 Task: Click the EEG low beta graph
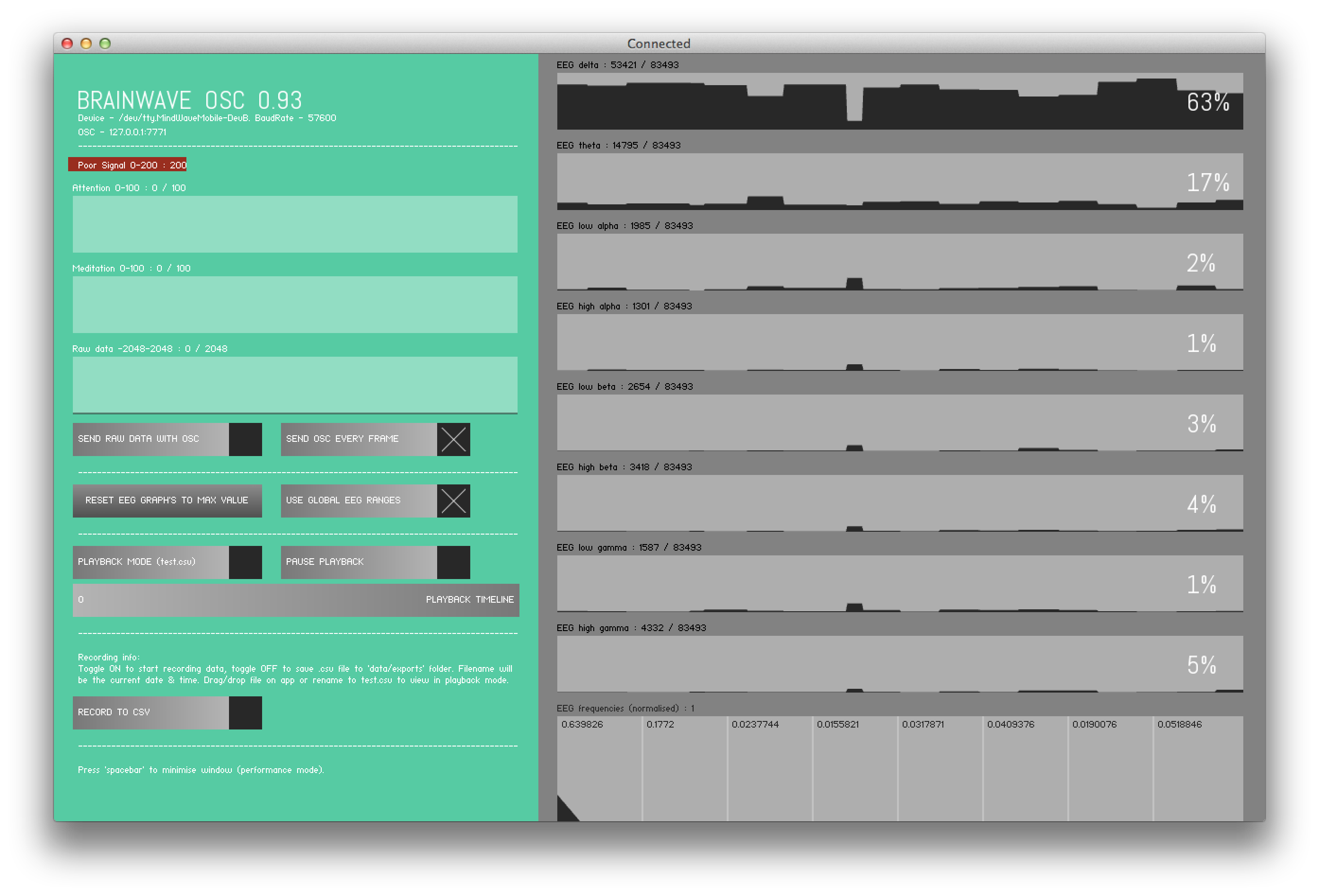[899, 423]
